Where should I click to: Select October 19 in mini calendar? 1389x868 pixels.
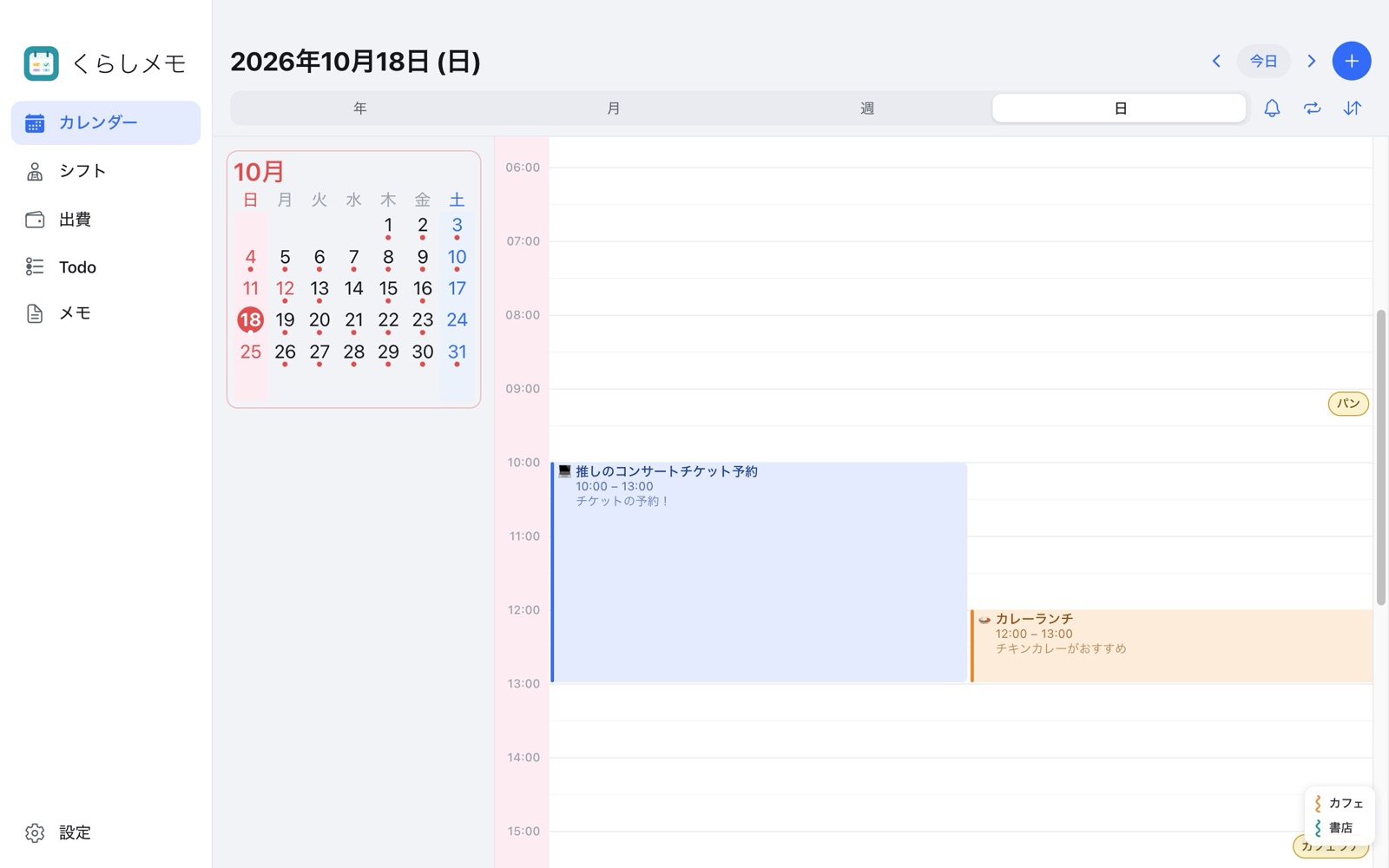[x=285, y=320]
